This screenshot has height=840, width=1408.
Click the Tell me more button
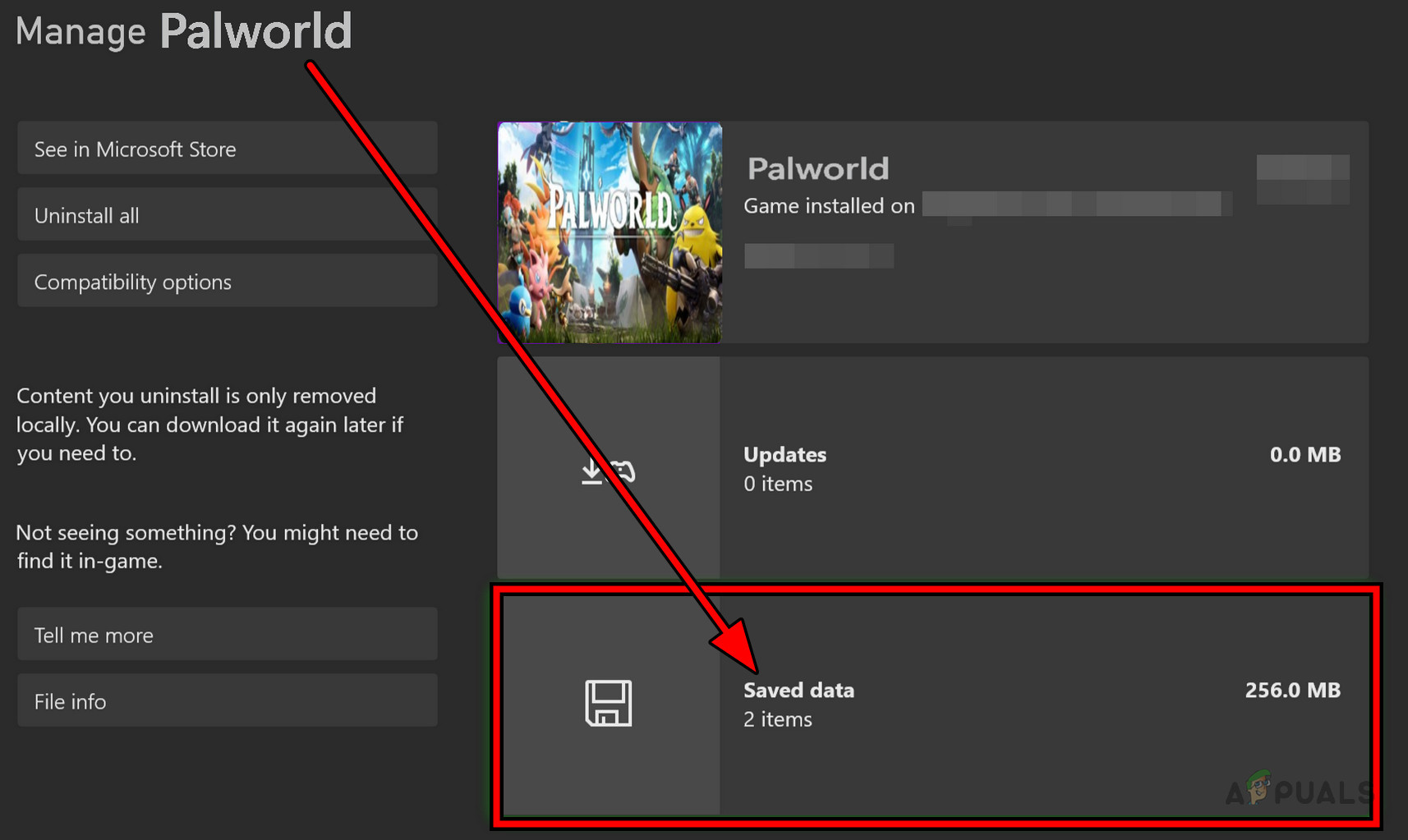click(x=227, y=634)
